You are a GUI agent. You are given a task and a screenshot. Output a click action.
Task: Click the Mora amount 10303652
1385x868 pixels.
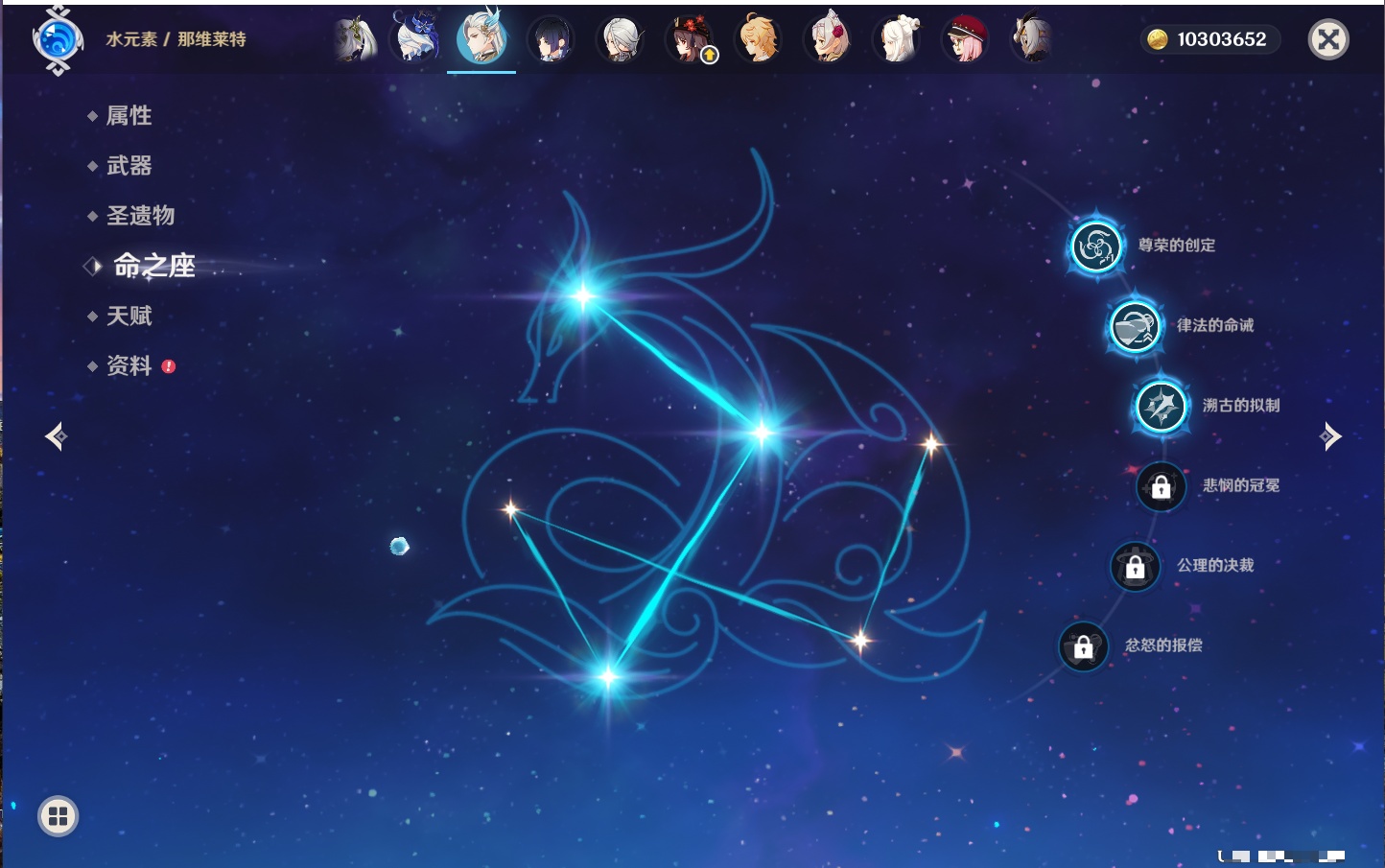point(1222,39)
